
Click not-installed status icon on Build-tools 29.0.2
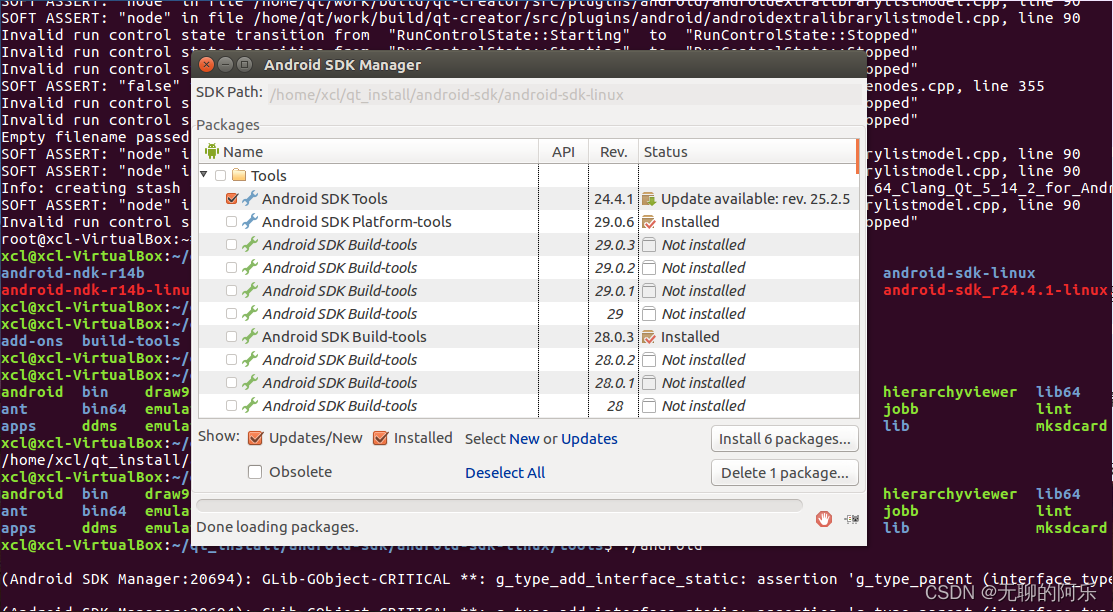649,268
